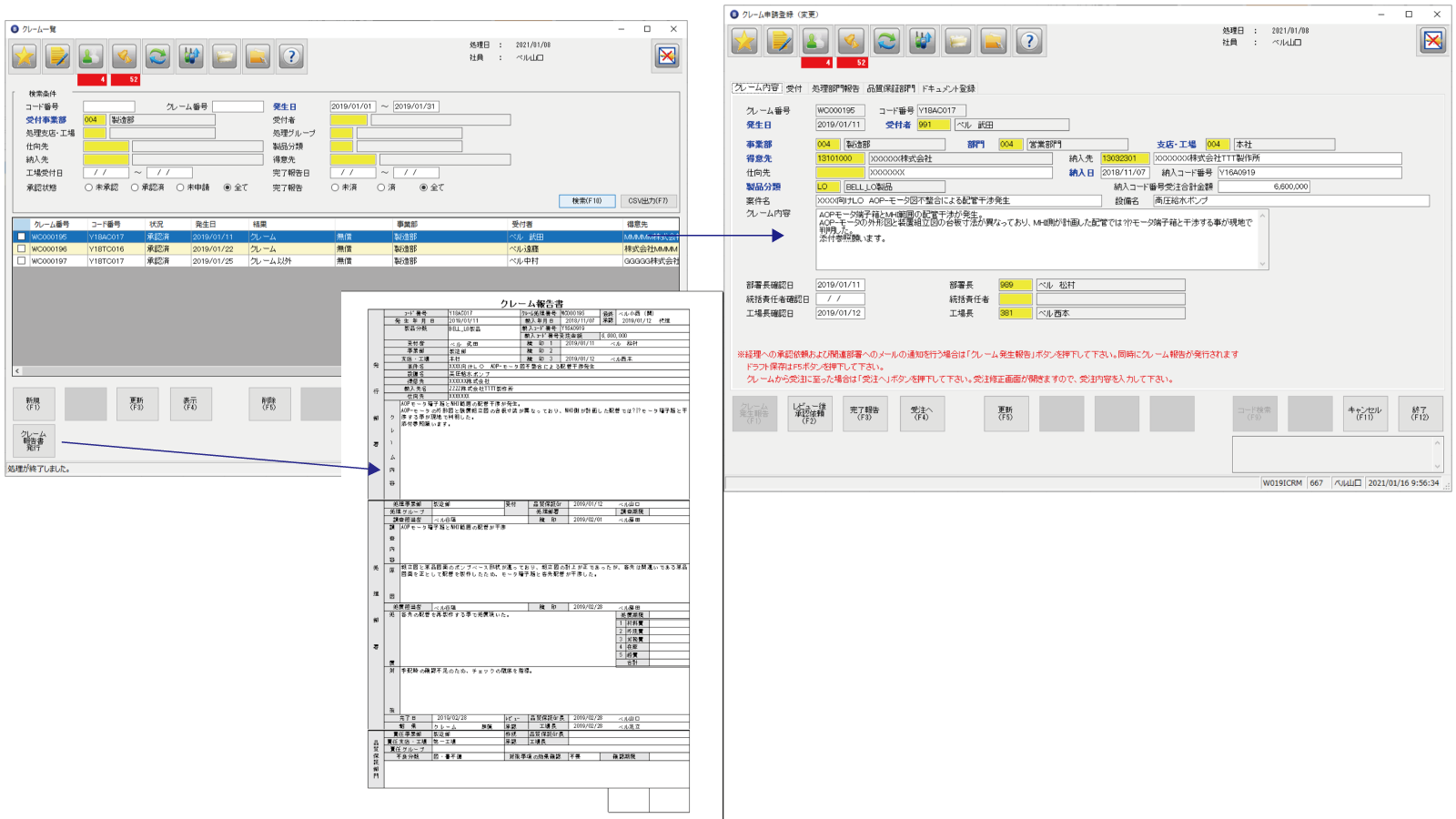Select 全て radio for 承認状態
Viewport: 1456px width, 819px height.
[x=227, y=187]
